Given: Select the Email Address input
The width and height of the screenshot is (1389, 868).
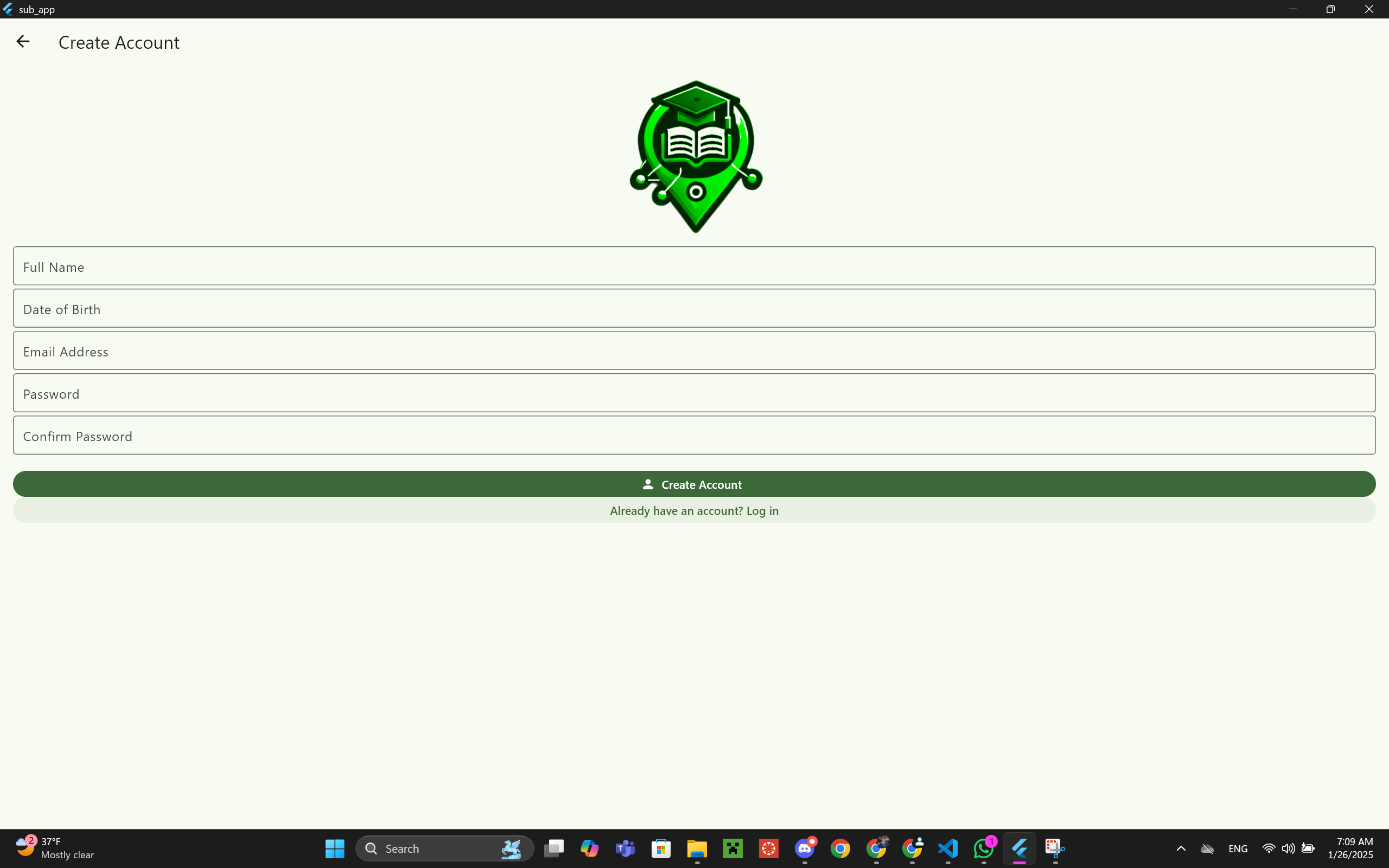Looking at the screenshot, I should (x=694, y=351).
